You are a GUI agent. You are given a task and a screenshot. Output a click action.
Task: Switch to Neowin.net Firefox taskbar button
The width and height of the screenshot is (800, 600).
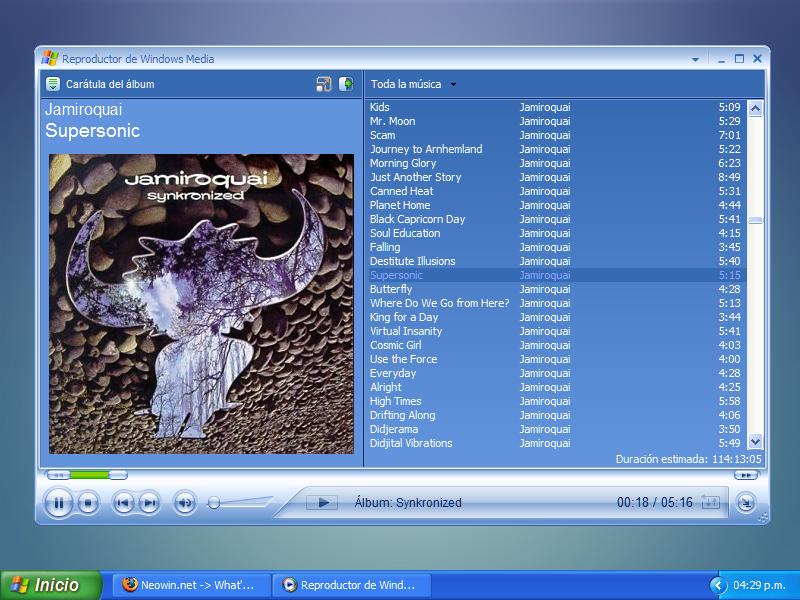tap(190, 585)
